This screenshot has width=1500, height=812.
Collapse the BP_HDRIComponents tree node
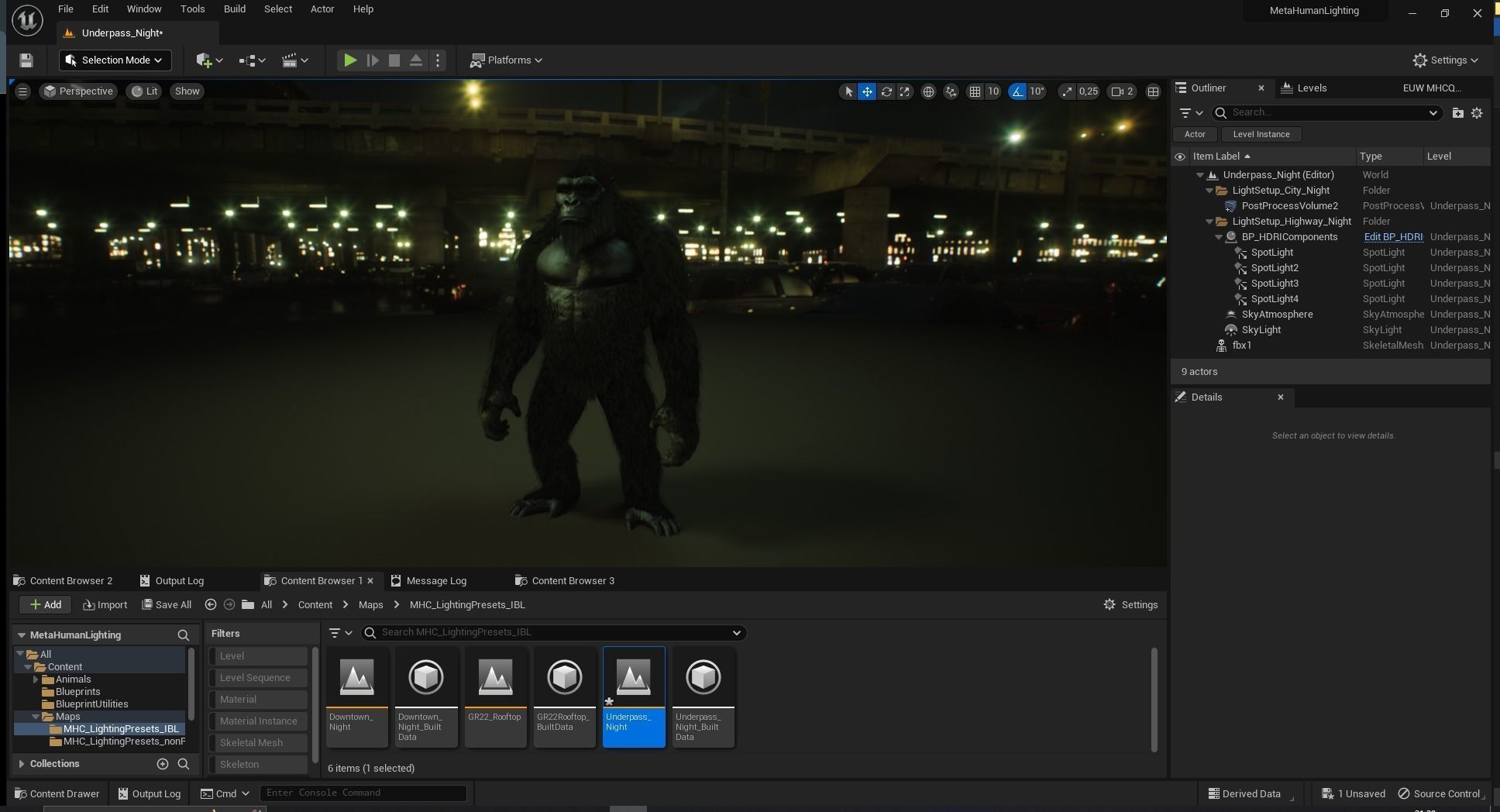tap(1219, 237)
